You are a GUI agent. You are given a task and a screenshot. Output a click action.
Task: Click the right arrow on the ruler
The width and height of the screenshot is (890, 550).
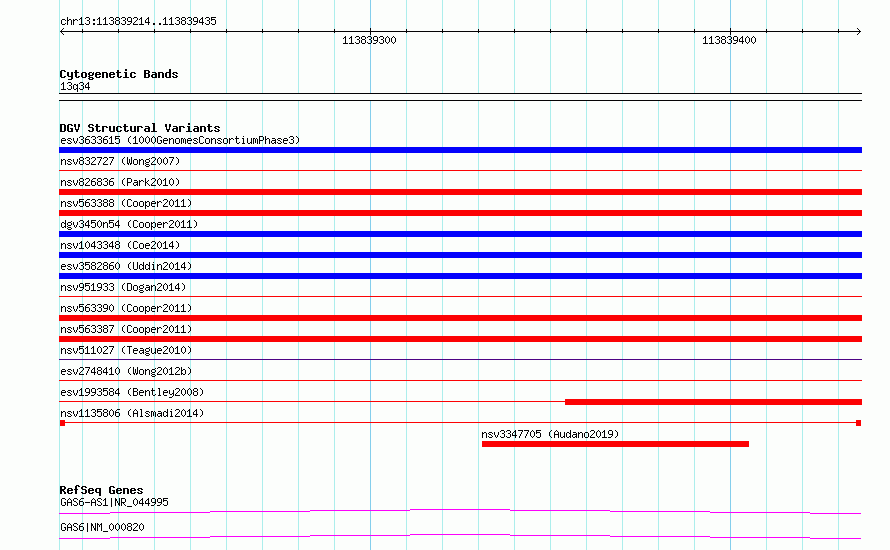tap(859, 32)
